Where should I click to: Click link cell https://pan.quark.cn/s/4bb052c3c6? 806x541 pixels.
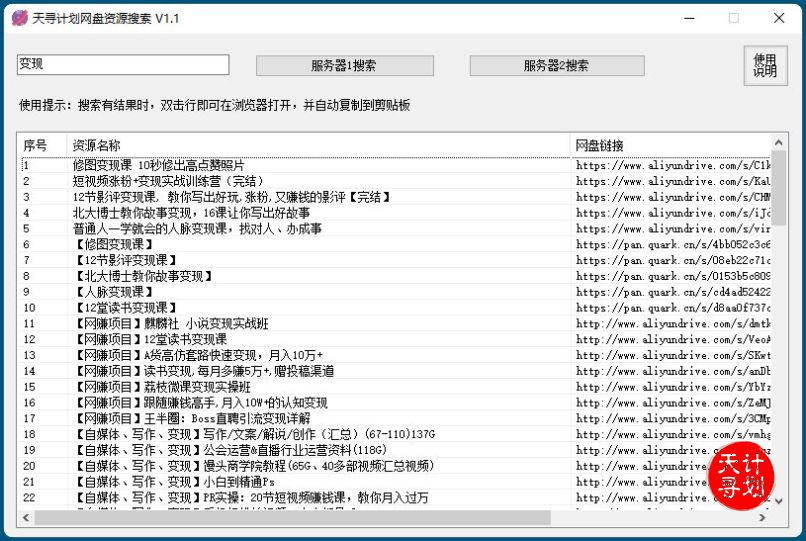coord(673,244)
